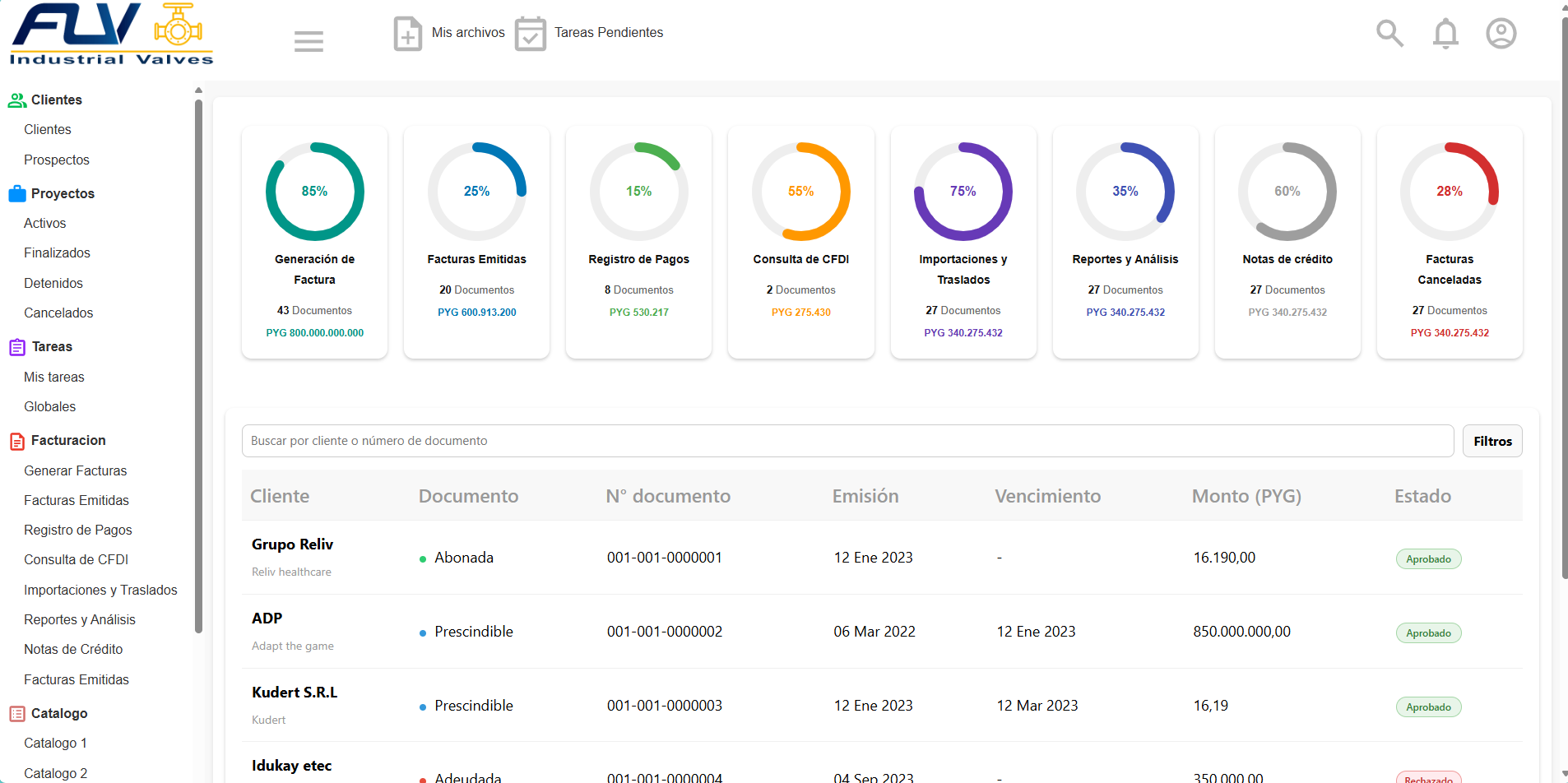Open the search magnifier icon
The height and width of the screenshot is (783, 1568).
[x=1389, y=34]
